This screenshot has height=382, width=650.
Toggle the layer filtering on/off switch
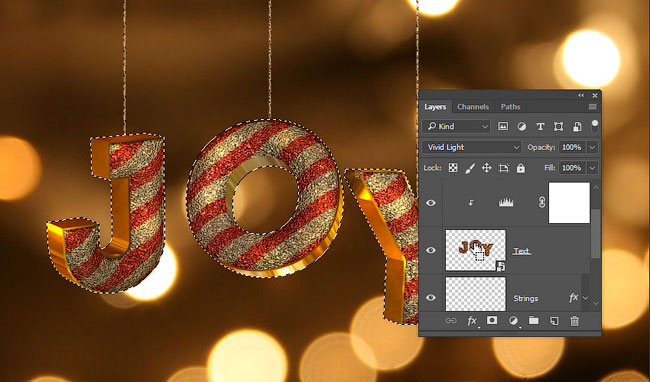pyautogui.click(x=595, y=126)
